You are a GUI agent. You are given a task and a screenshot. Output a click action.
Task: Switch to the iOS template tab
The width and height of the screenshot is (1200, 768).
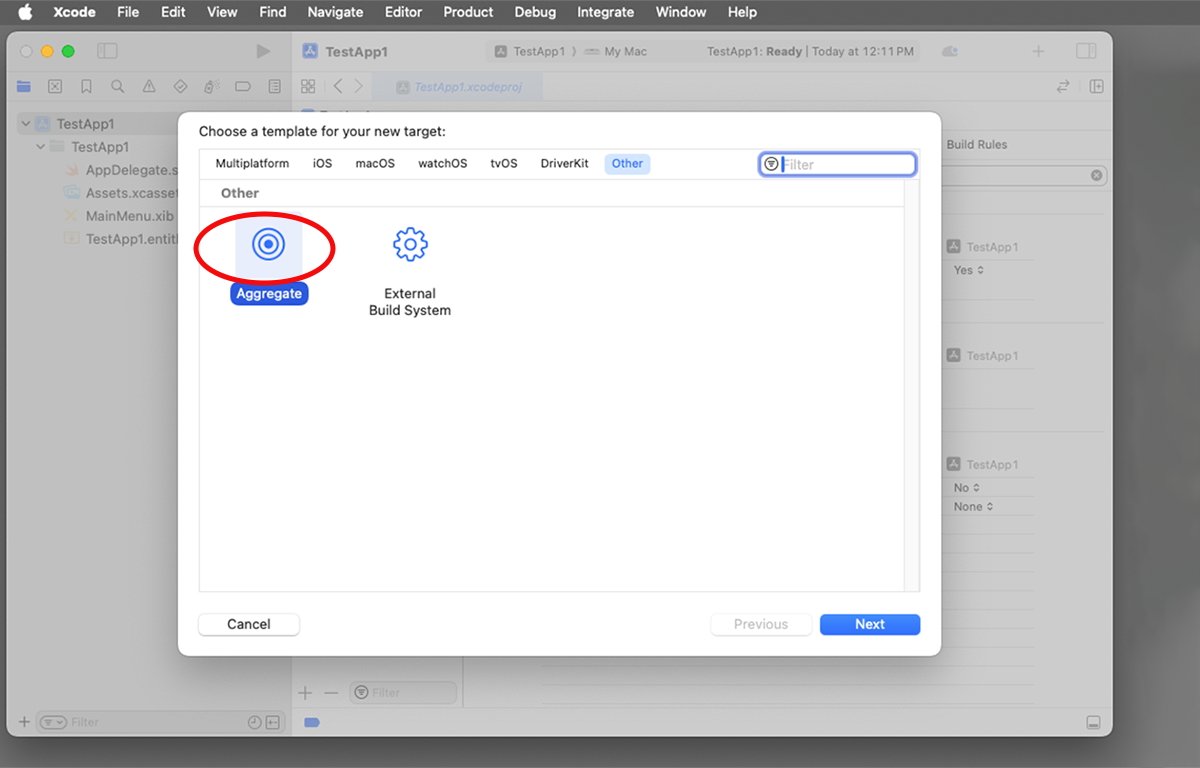322,163
